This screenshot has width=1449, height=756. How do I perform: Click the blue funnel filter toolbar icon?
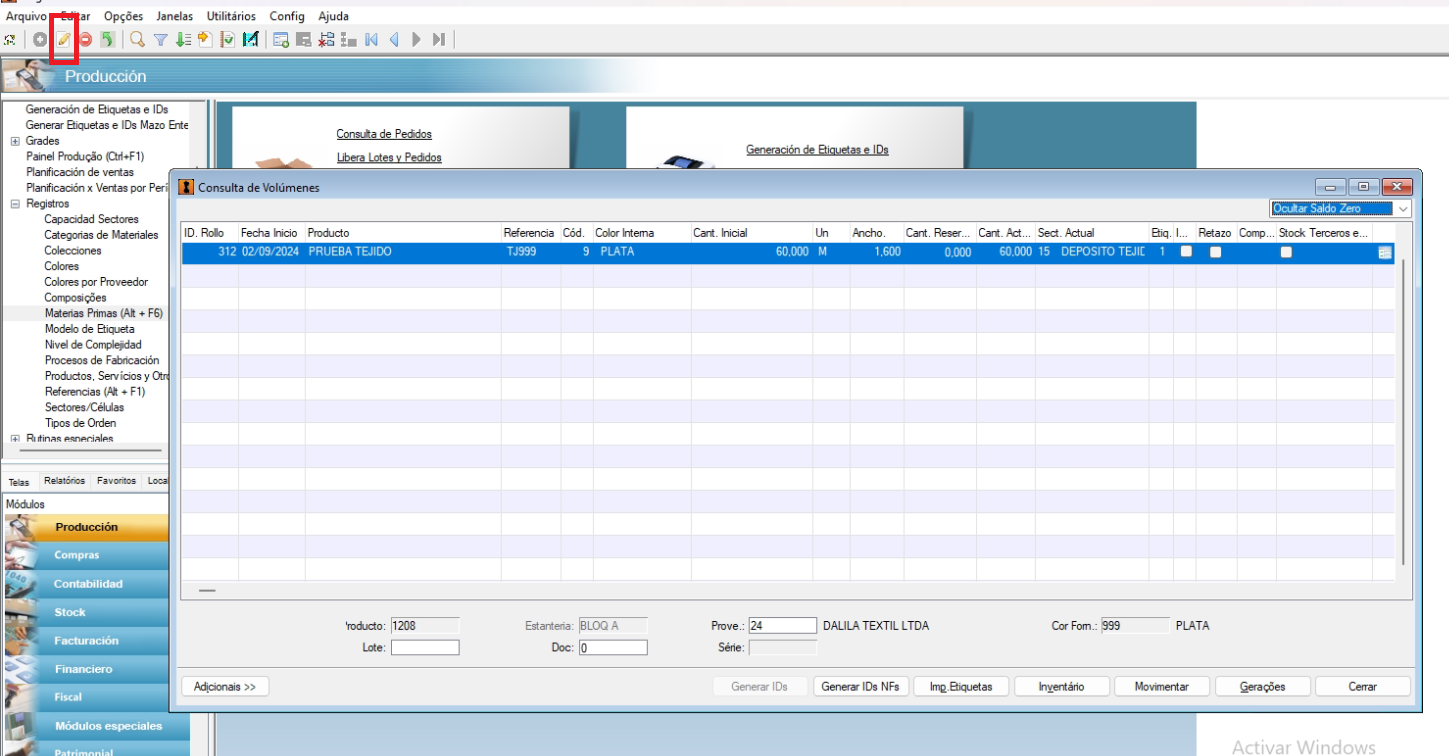[x=160, y=40]
